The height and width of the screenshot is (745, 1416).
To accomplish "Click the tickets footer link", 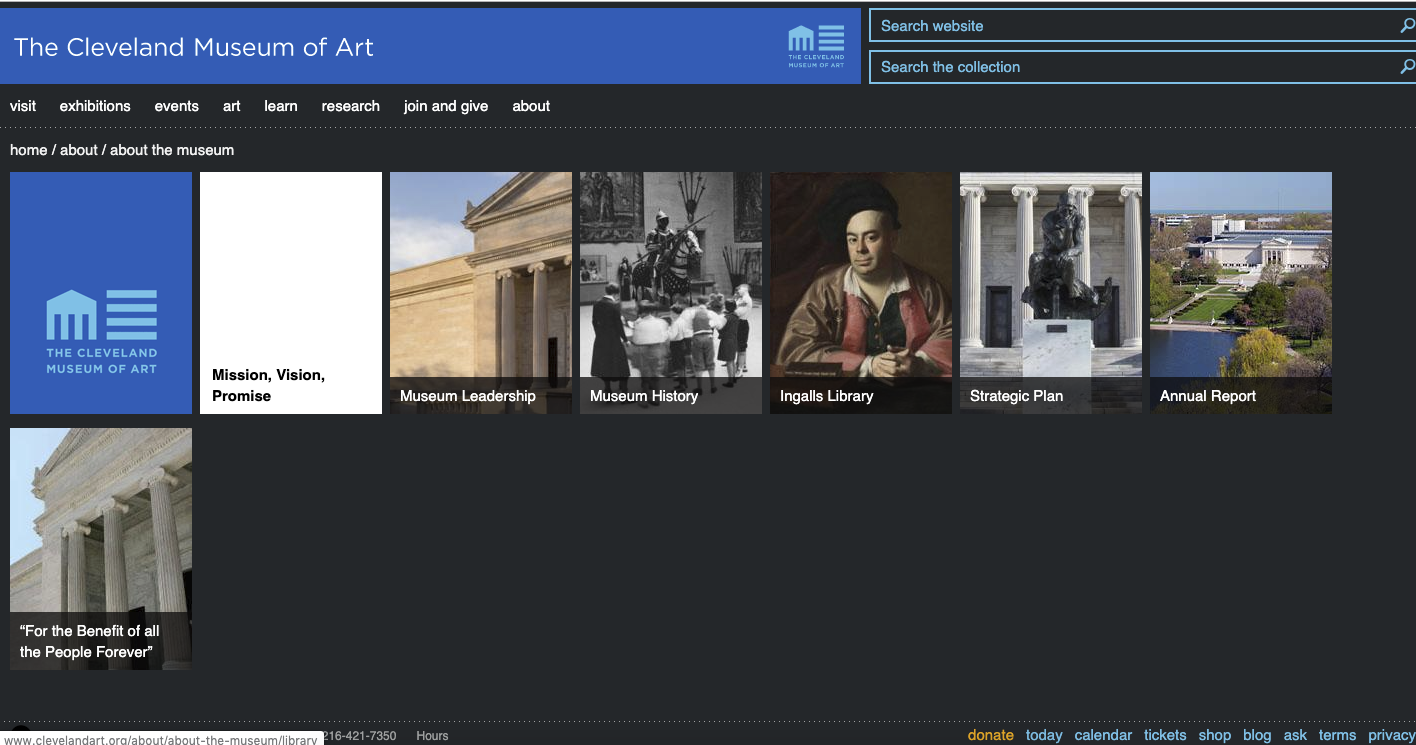I will click(1165, 735).
